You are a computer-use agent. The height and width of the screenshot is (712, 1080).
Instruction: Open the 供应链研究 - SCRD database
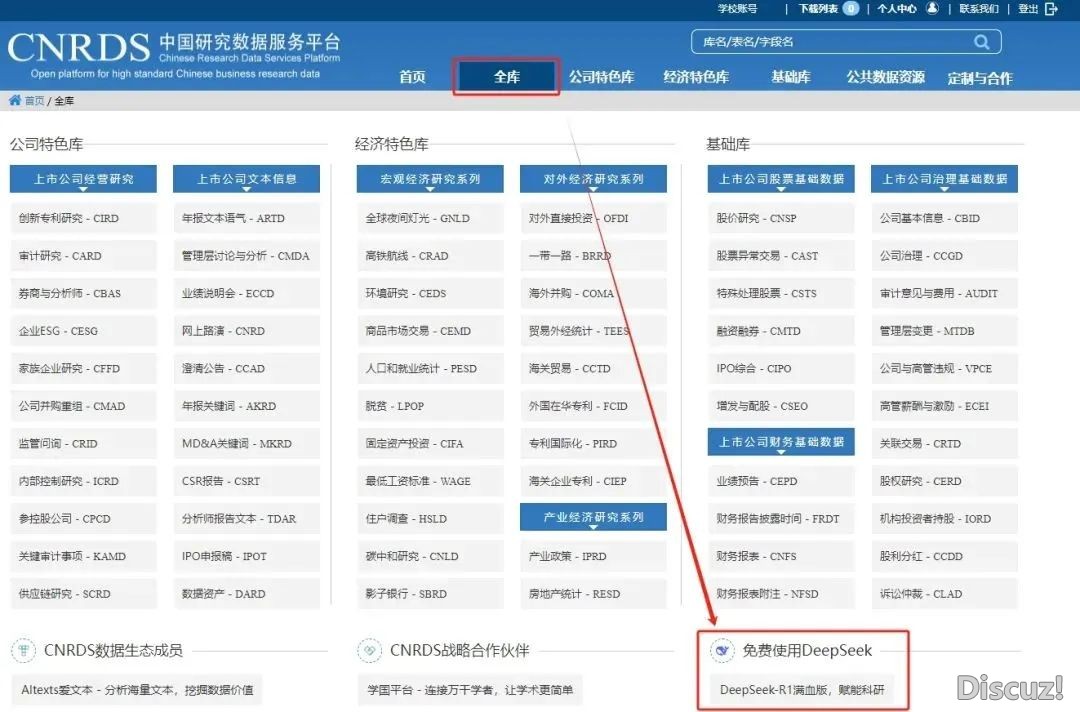click(83, 594)
